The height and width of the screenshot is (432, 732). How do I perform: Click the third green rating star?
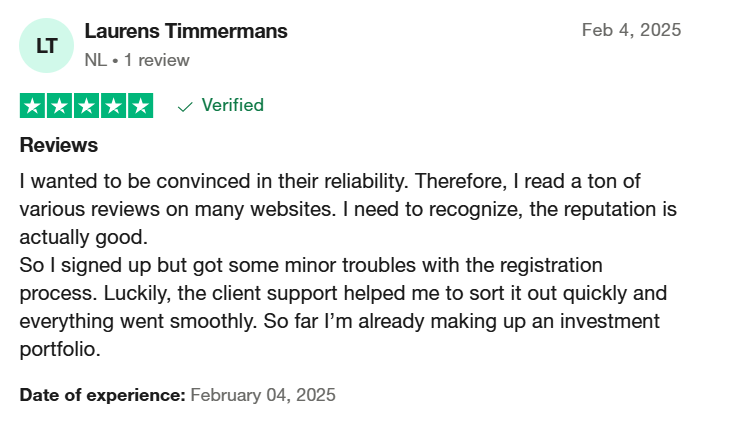point(86,106)
